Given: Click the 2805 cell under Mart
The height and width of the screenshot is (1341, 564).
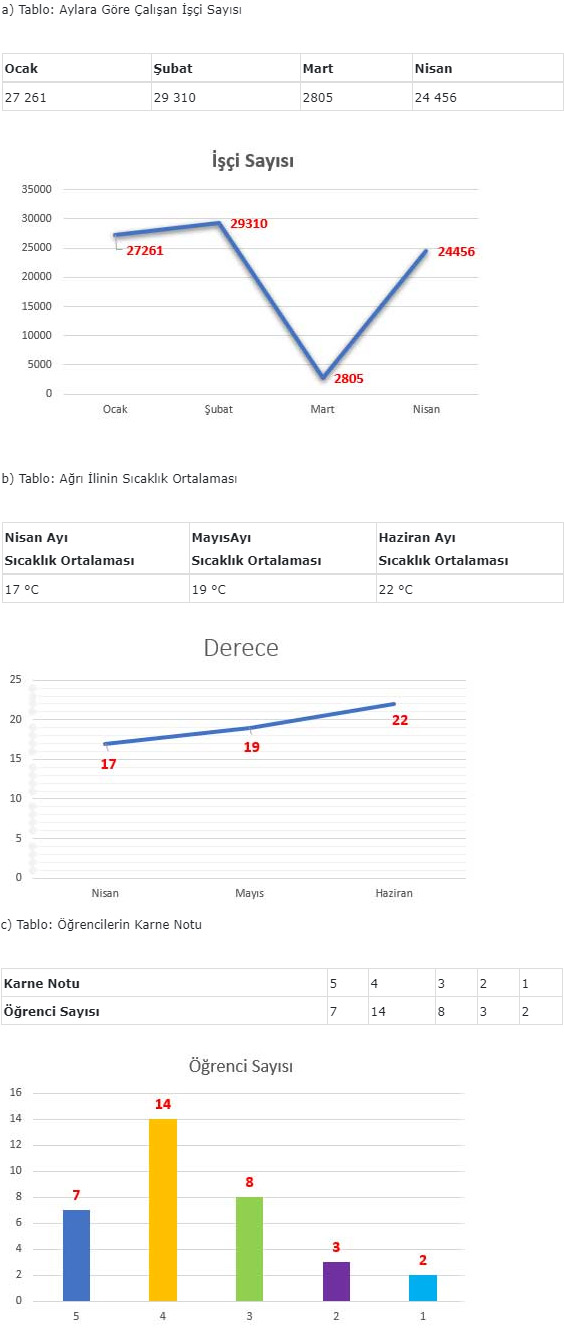Looking at the screenshot, I should coord(355,98).
